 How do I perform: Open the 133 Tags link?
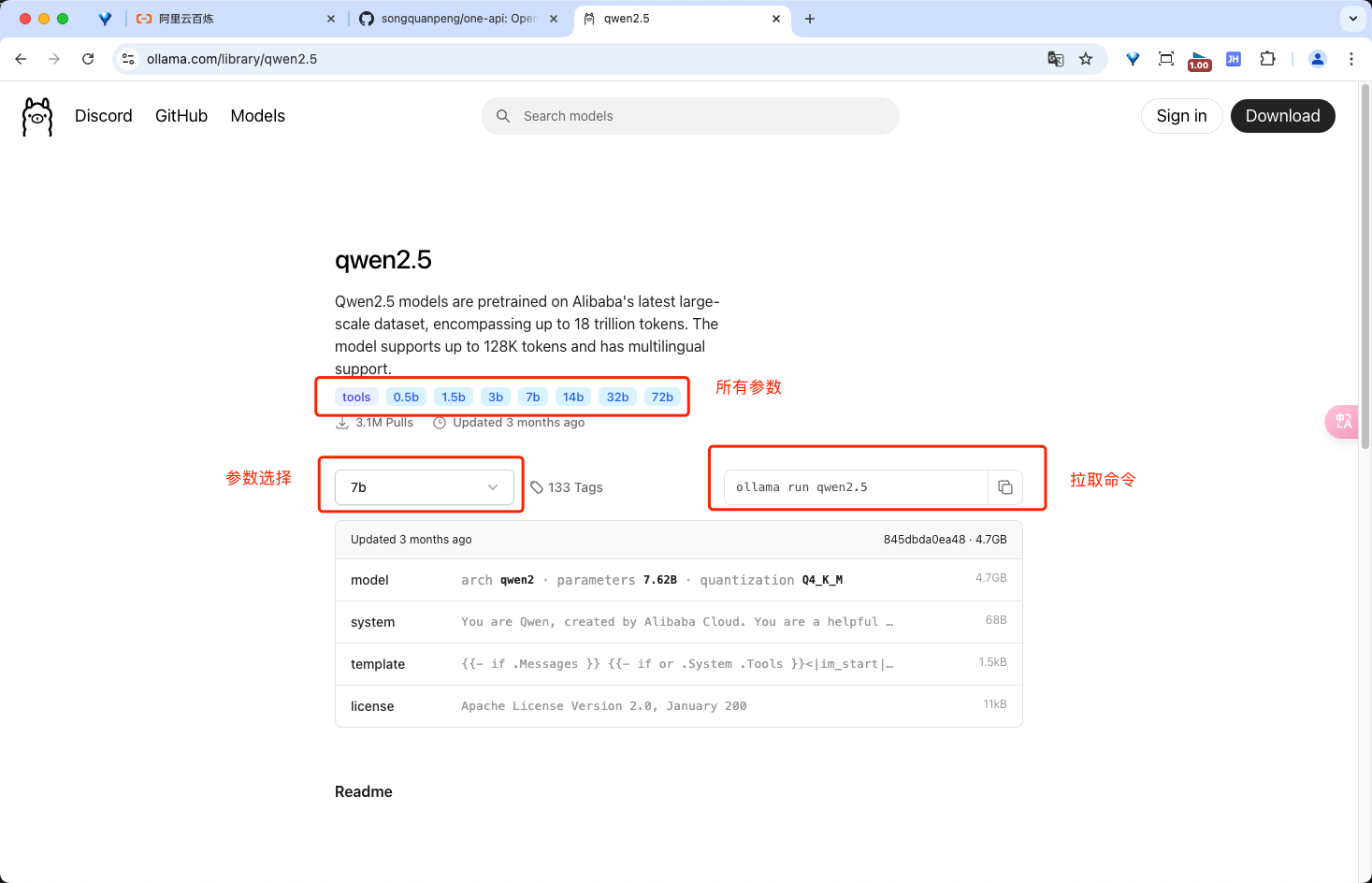(567, 487)
